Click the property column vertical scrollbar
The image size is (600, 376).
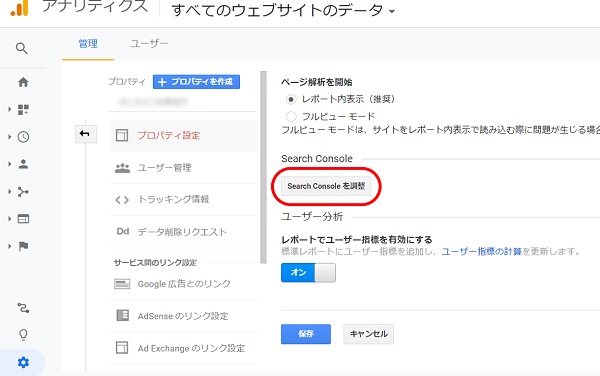pyautogui.click(x=263, y=167)
